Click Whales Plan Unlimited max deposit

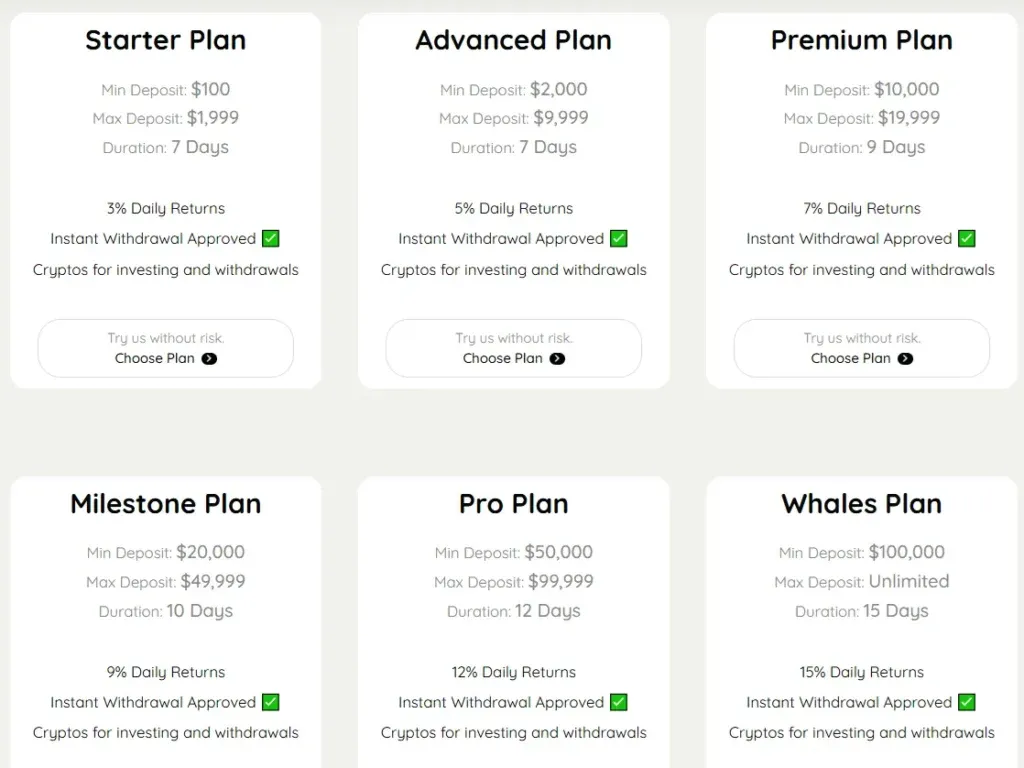(x=908, y=581)
